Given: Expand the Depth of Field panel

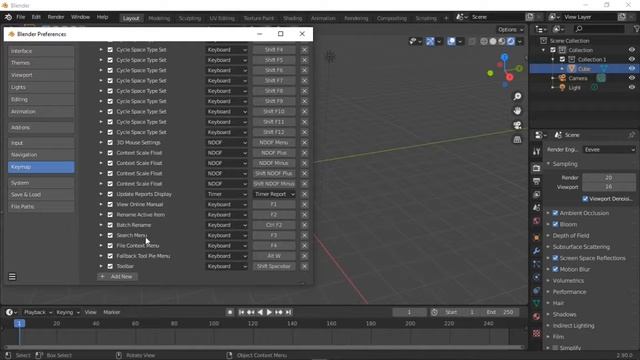Looking at the screenshot, I should point(570,236).
